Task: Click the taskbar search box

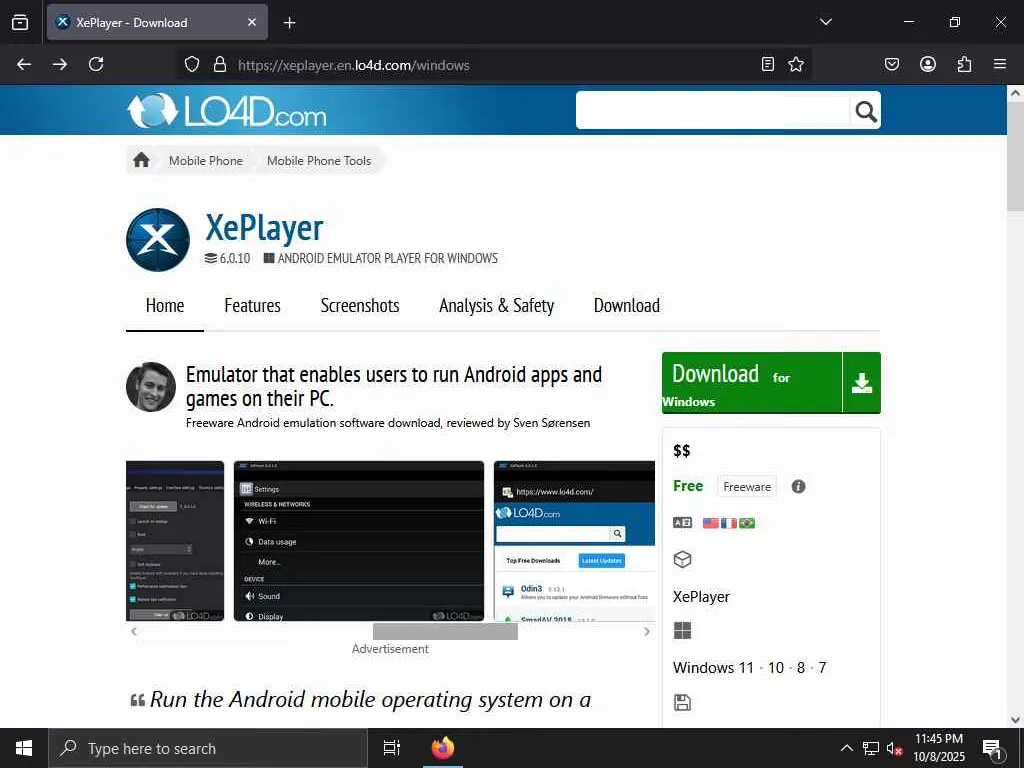Action: coord(208,748)
